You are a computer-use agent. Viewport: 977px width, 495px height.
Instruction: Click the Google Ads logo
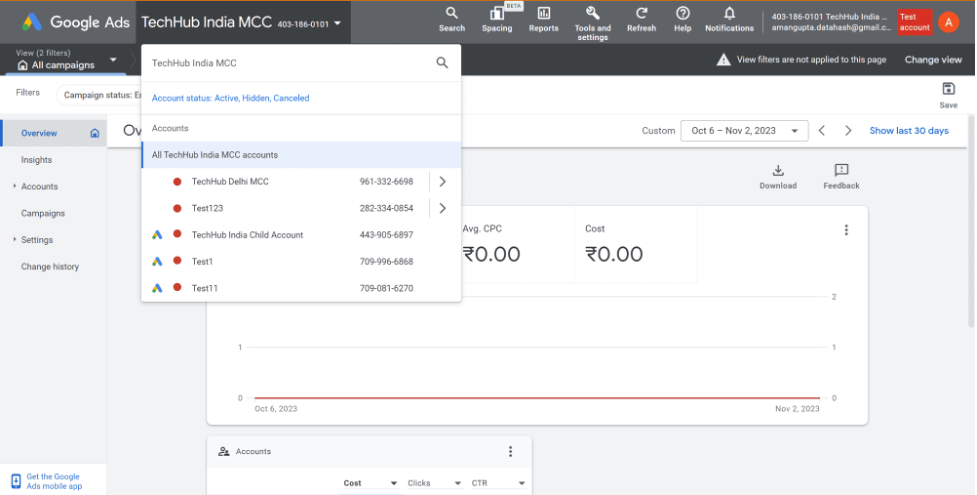76,22
